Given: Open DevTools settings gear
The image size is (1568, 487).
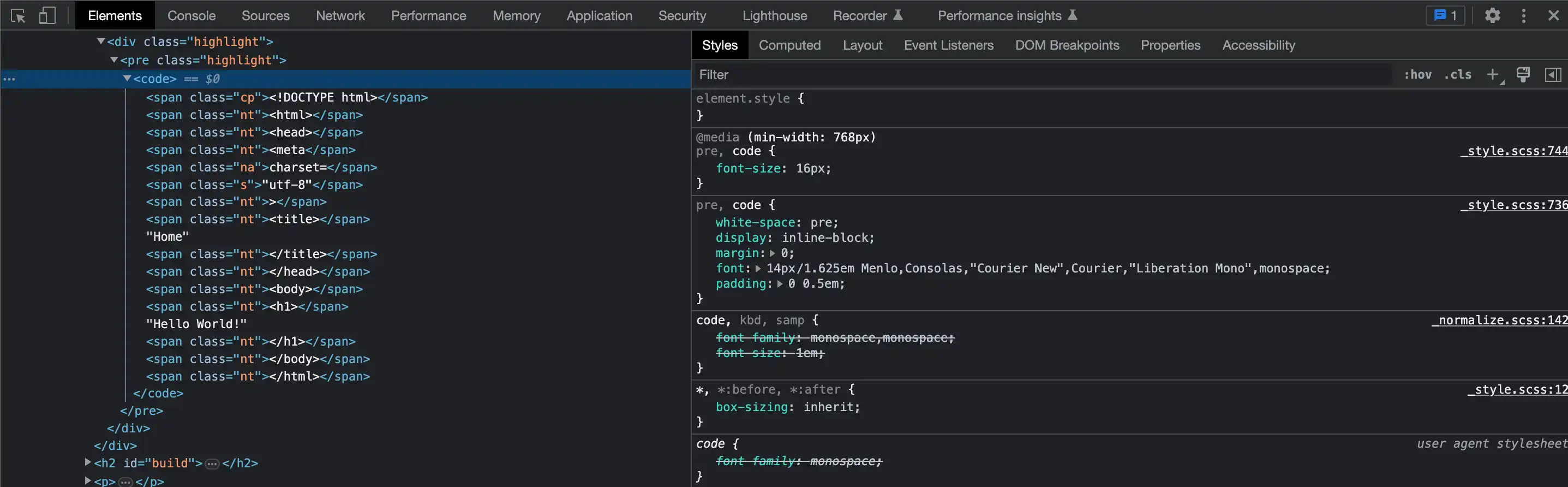Looking at the screenshot, I should coord(1492,16).
